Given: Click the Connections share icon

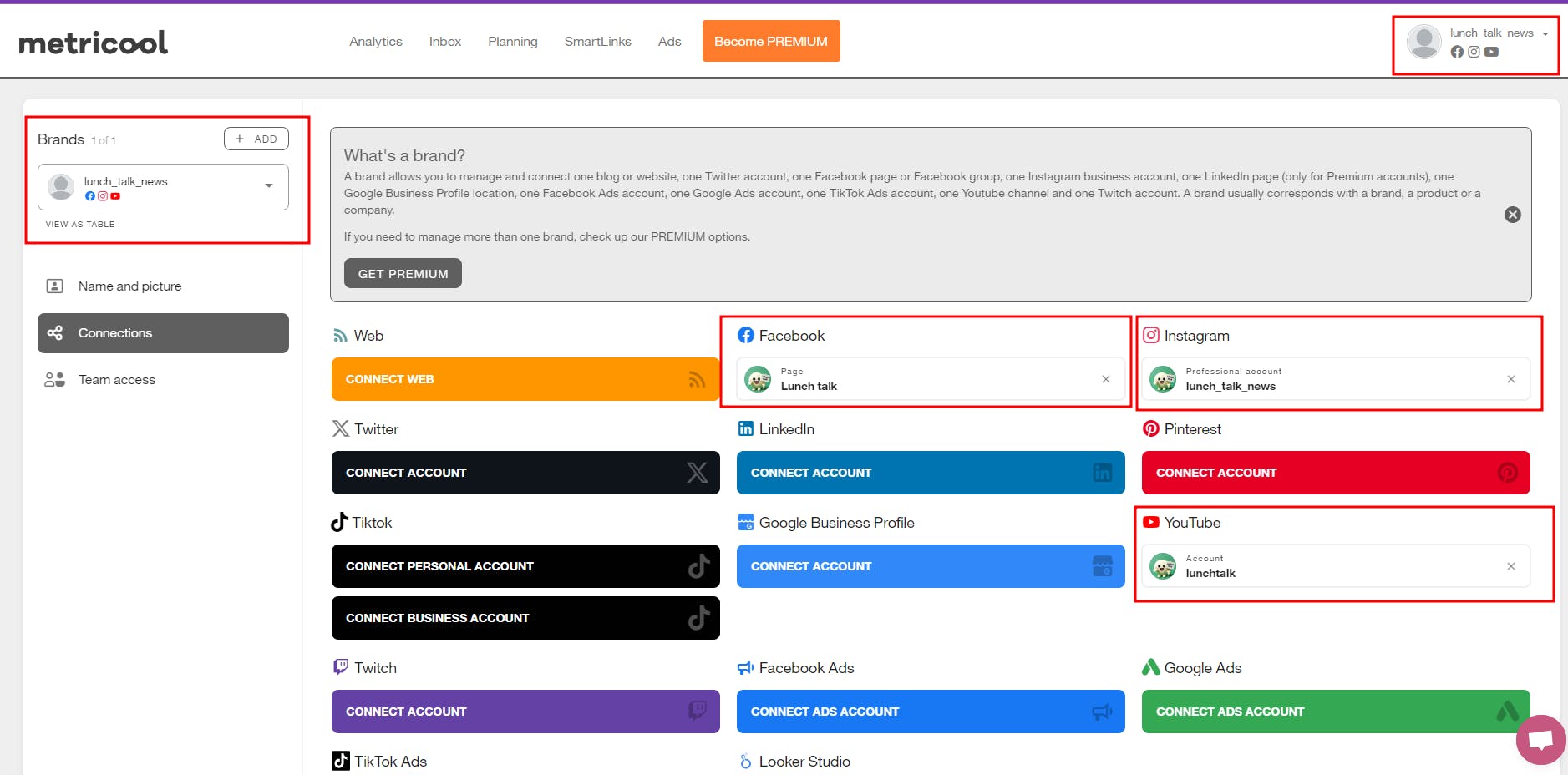Looking at the screenshot, I should pyautogui.click(x=55, y=333).
